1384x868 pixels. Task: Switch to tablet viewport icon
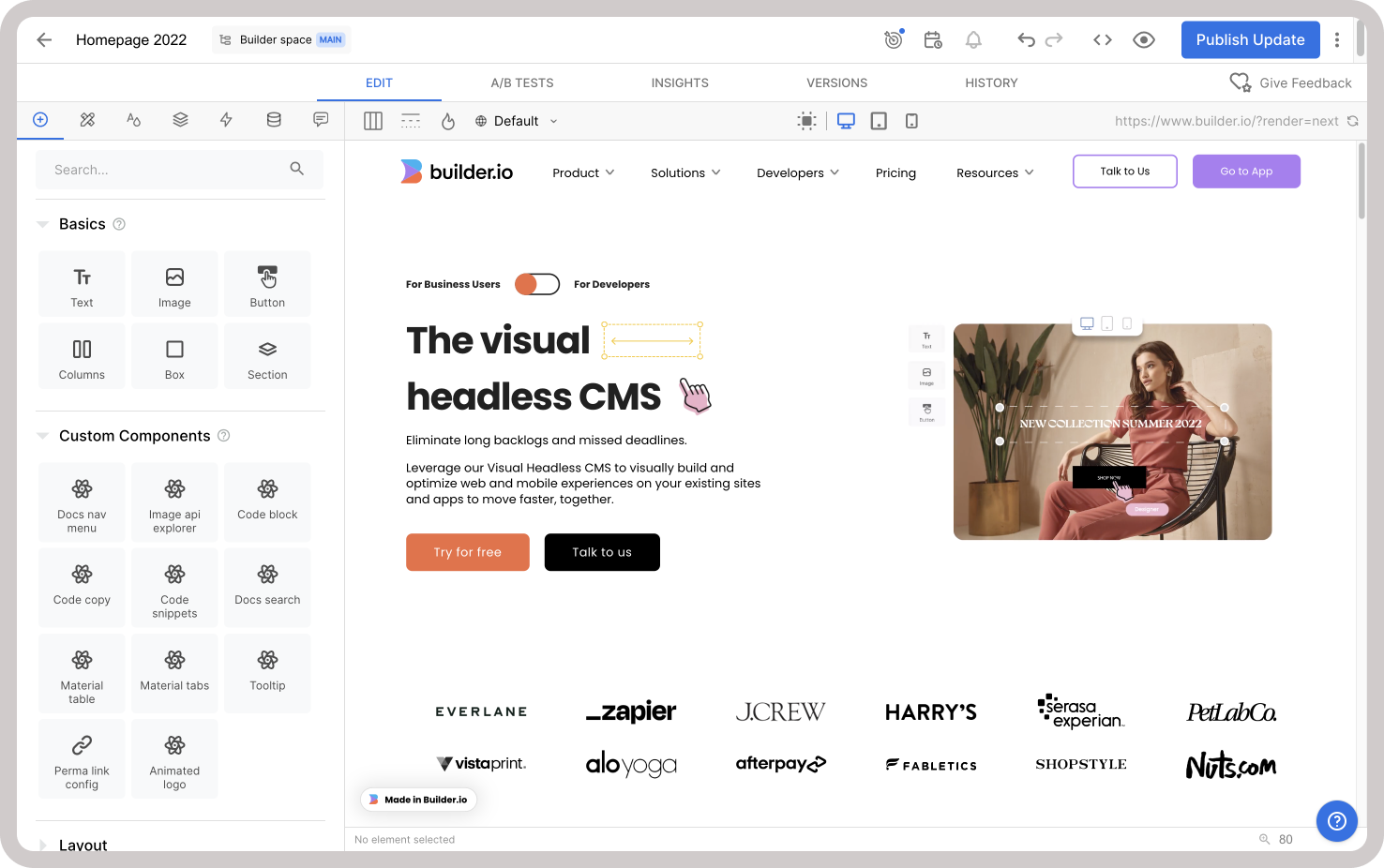click(879, 121)
